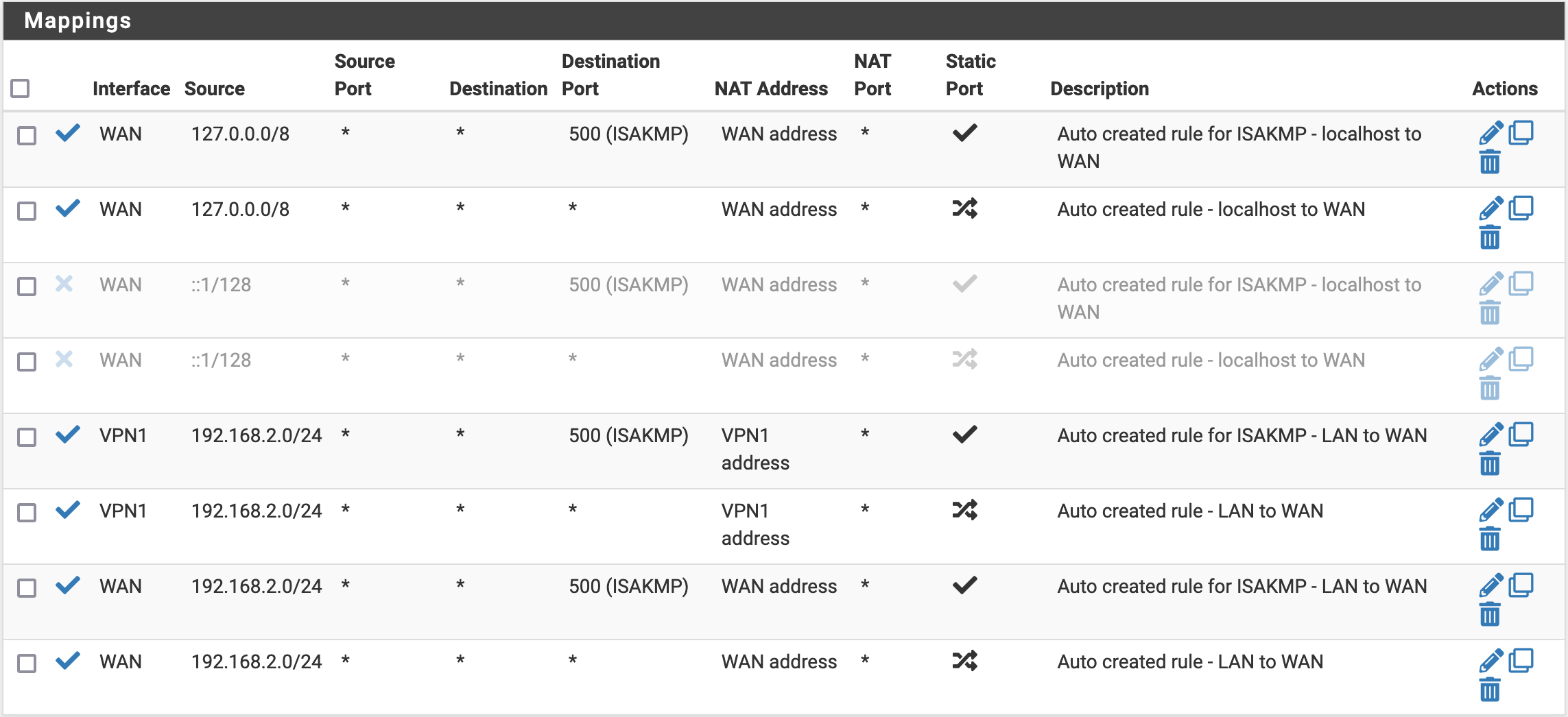The image size is (1568, 717).
Task: Edit the last WAN 192.168.2.0/24 rule
Action: point(1490,661)
